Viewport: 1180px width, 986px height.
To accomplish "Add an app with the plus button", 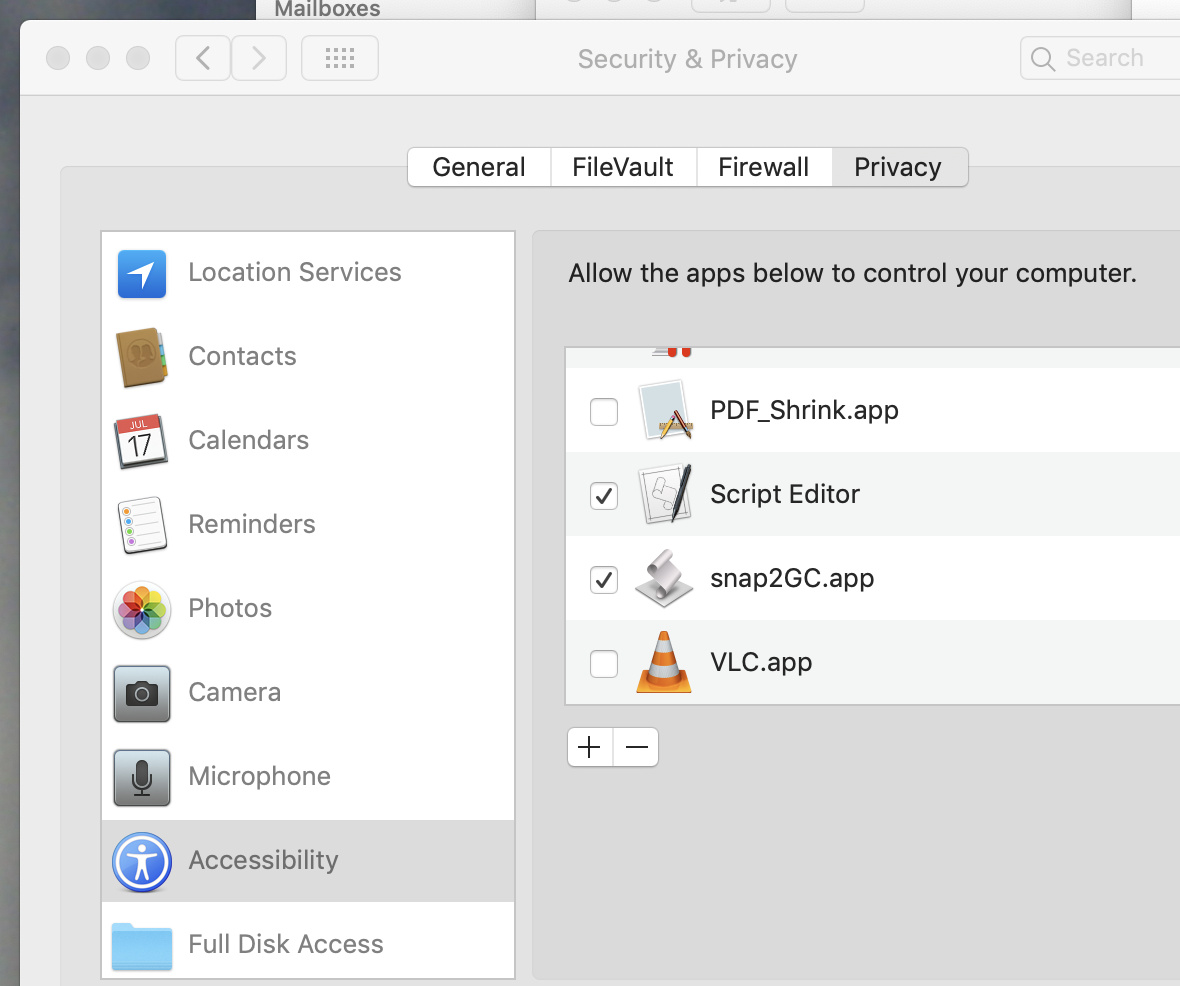I will tap(590, 747).
